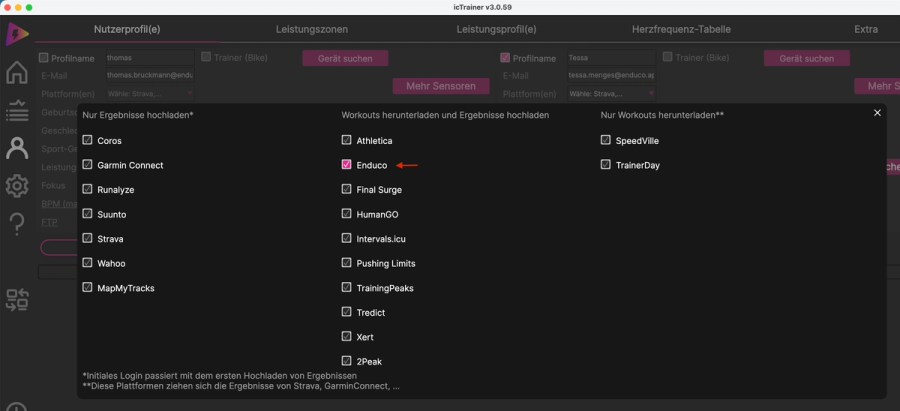This screenshot has width=900, height=411.
Task: Toggle the HumanGO checkbox
Action: coord(346,214)
